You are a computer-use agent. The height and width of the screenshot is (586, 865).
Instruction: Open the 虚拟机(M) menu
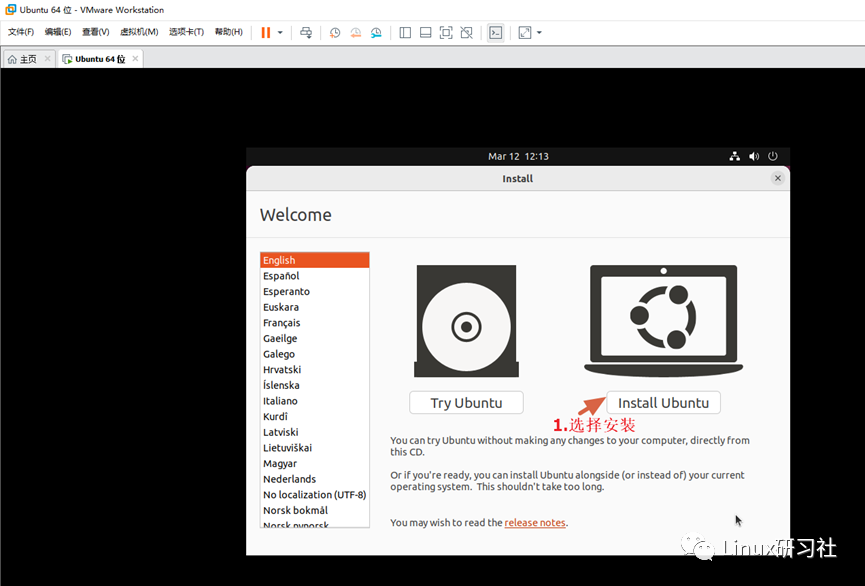[x=139, y=32]
